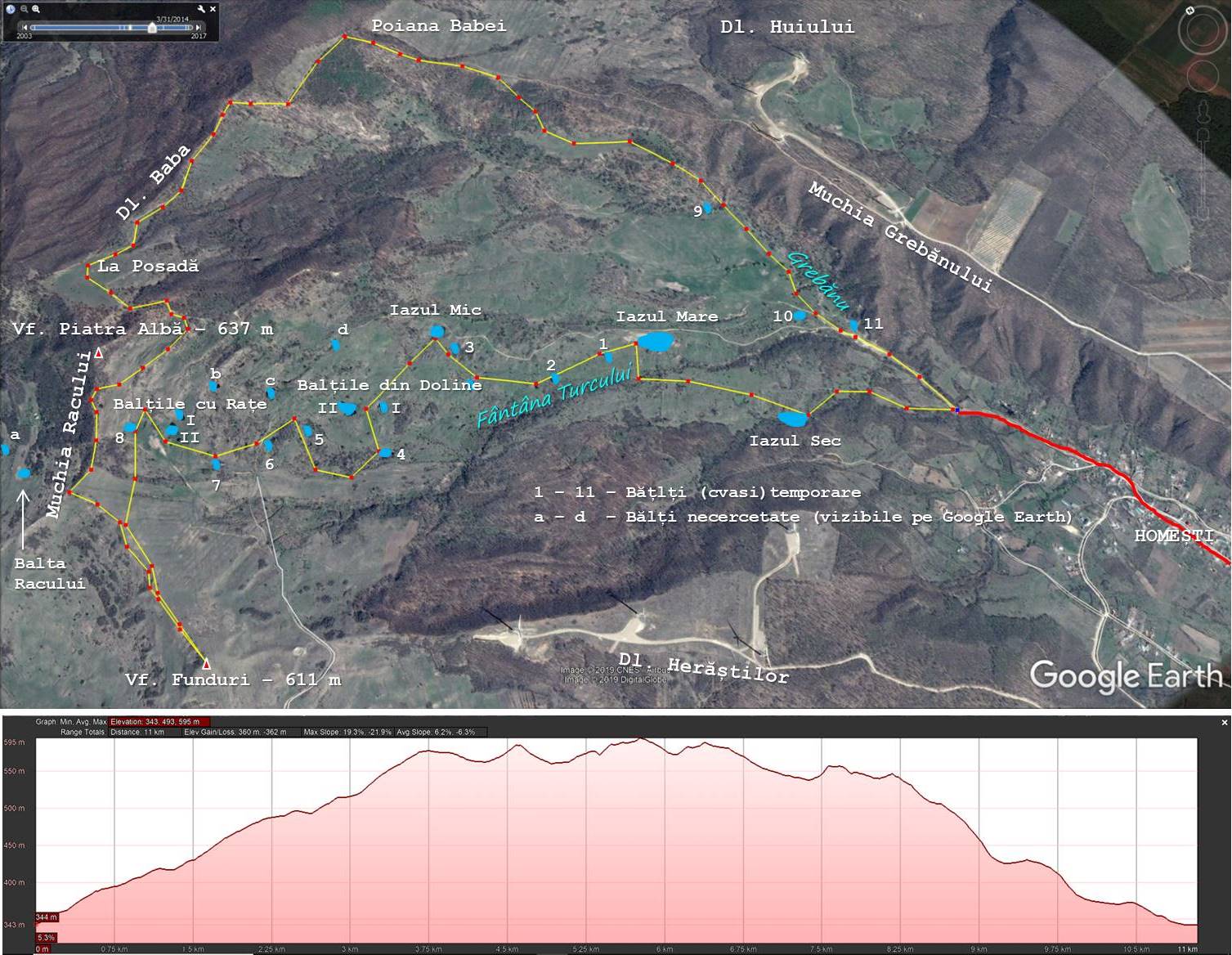This screenshot has height=955, width=1232.
Task: Close the elevation profile panel
Action: [1224, 723]
